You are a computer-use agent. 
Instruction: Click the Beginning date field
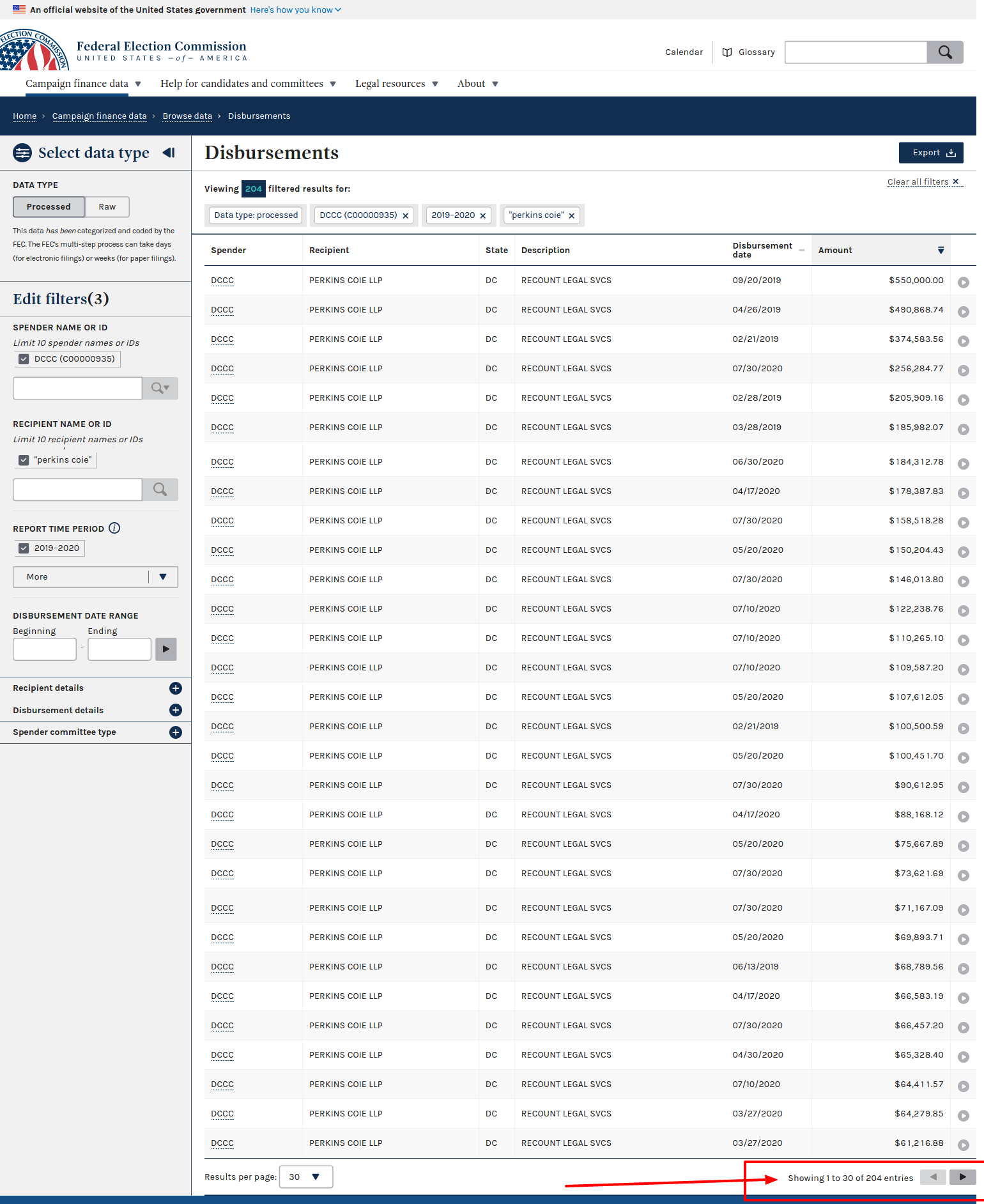point(45,649)
